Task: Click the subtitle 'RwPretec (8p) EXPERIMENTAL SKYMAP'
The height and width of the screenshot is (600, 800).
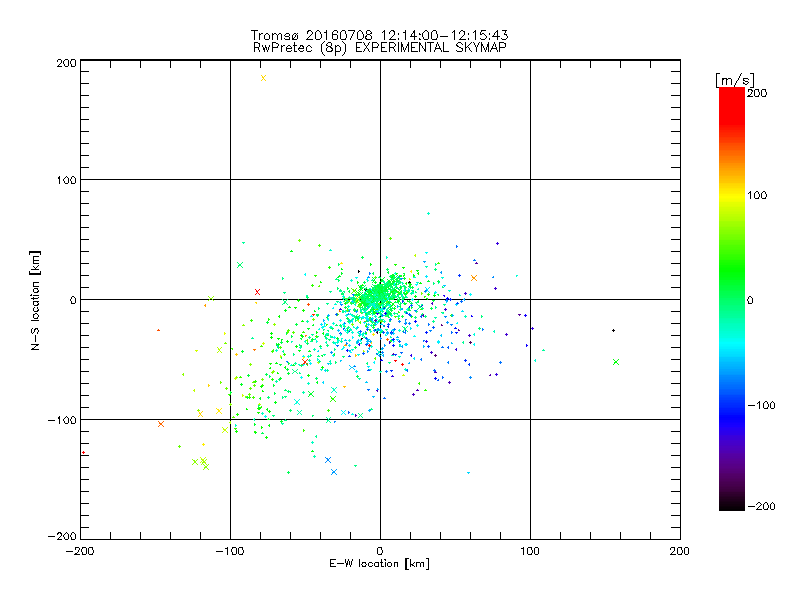Action: click(380, 47)
